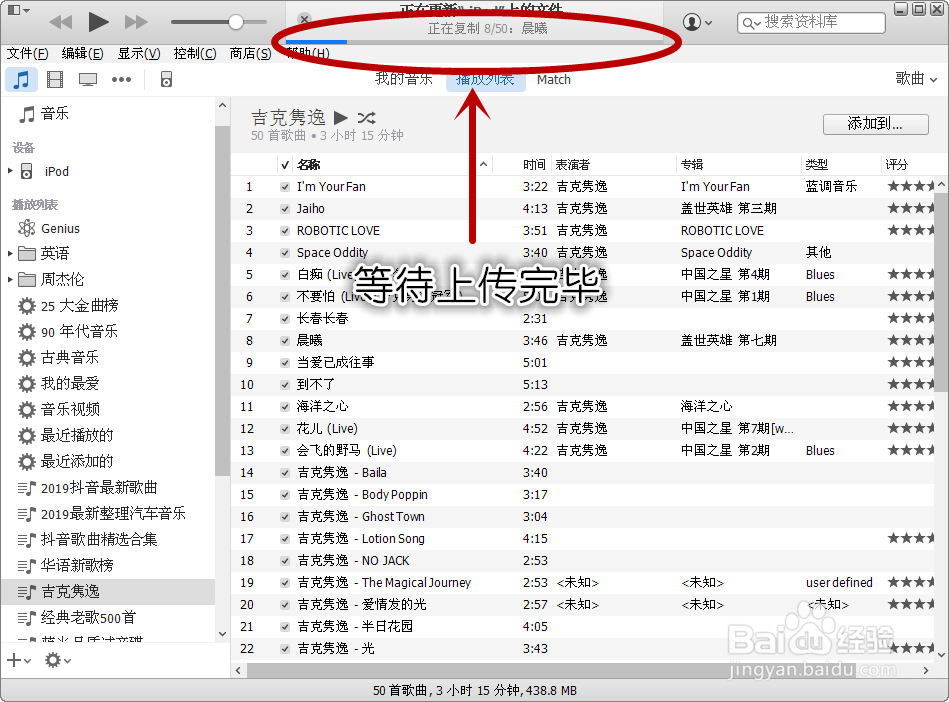The image size is (949, 702).
Task: Click the sidebar scroll down arrow
Action: click(222, 634)
